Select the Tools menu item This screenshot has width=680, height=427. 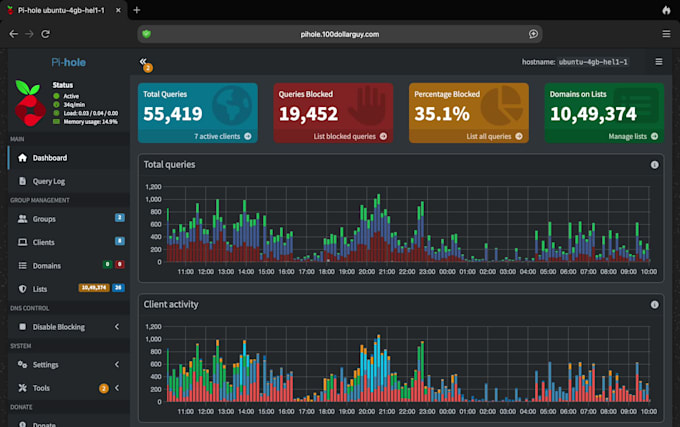[x=69, y=388]
